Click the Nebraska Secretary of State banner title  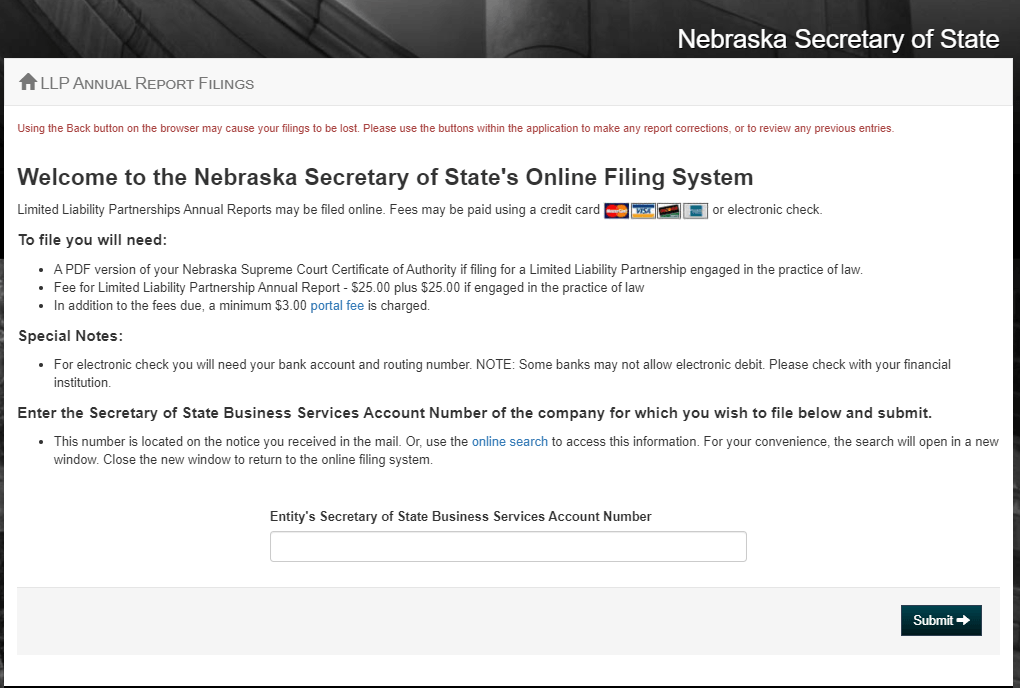(x=838, y=39)
